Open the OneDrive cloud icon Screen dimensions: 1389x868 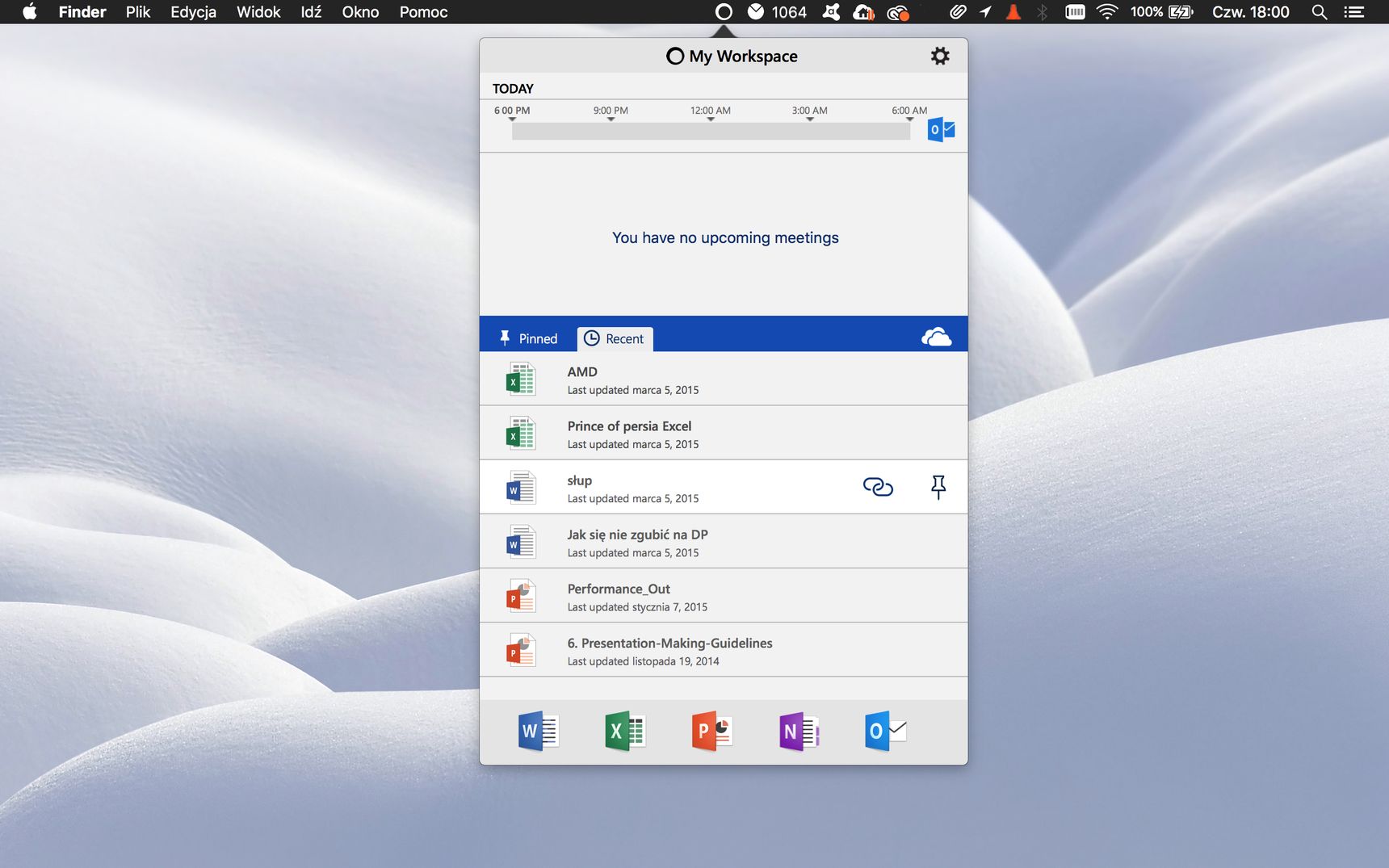pos(937,338)
